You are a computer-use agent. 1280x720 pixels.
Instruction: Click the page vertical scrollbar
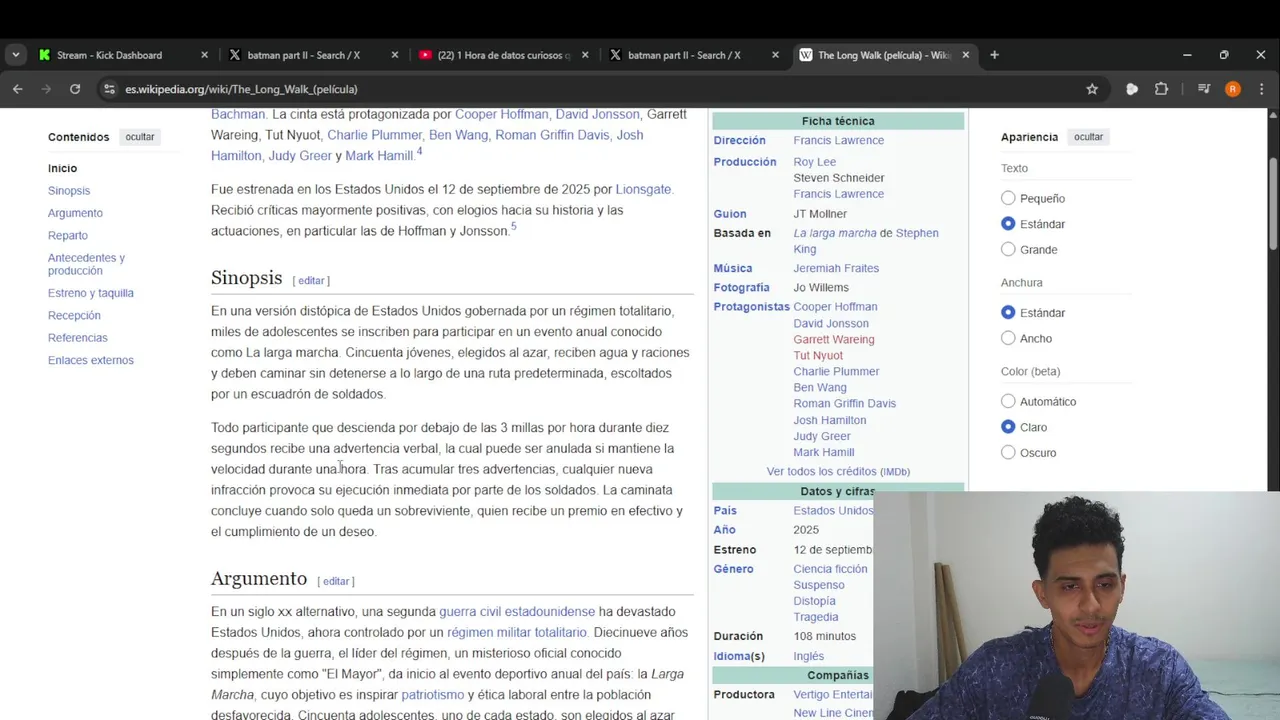(1273, 205)
